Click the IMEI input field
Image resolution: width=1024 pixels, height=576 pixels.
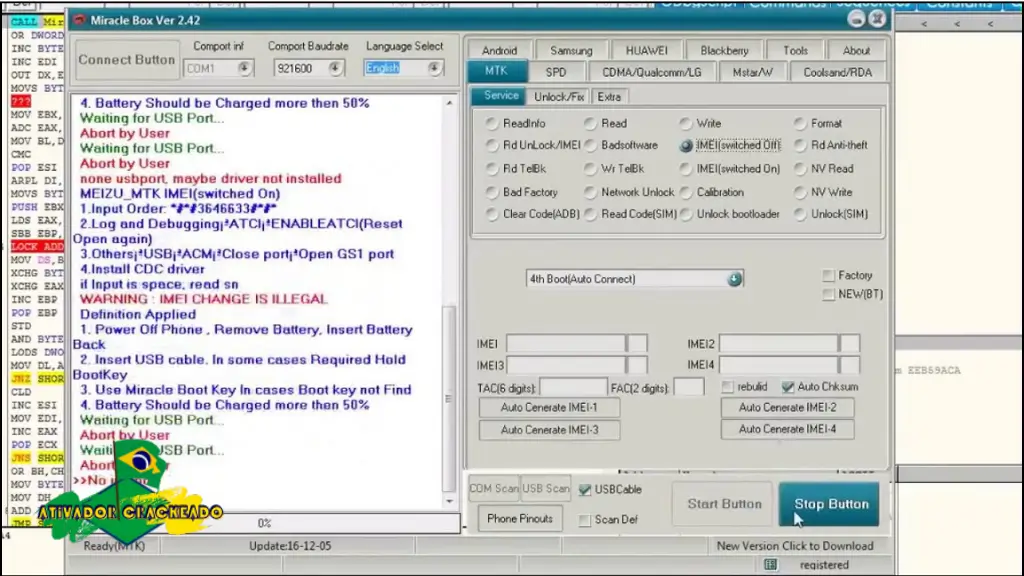click(566, 344)
